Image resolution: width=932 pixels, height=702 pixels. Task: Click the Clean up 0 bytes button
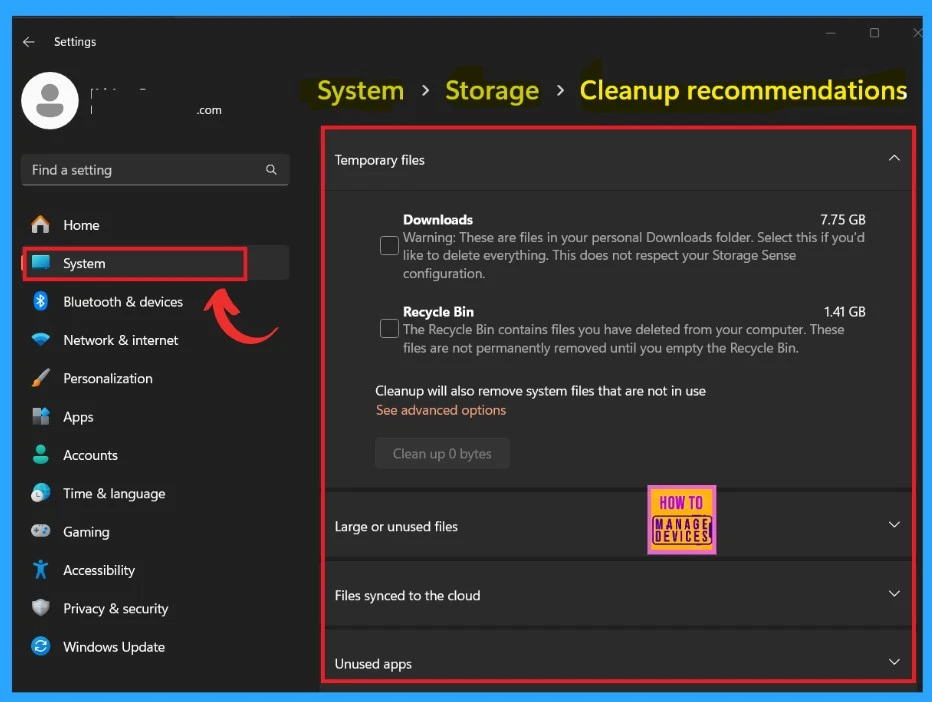[442, 454]
